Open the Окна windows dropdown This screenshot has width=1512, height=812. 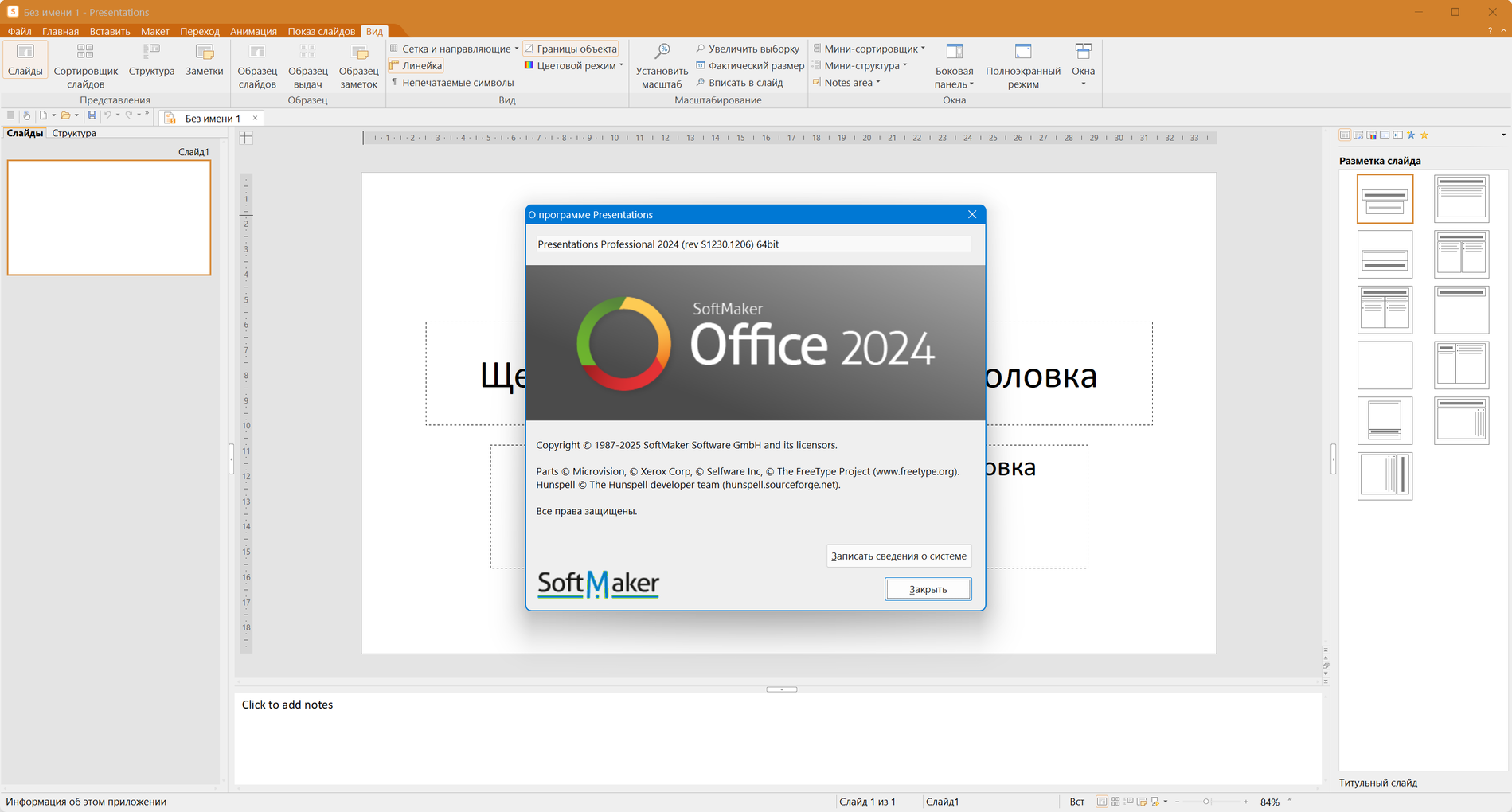click(x=1083, y=66)
